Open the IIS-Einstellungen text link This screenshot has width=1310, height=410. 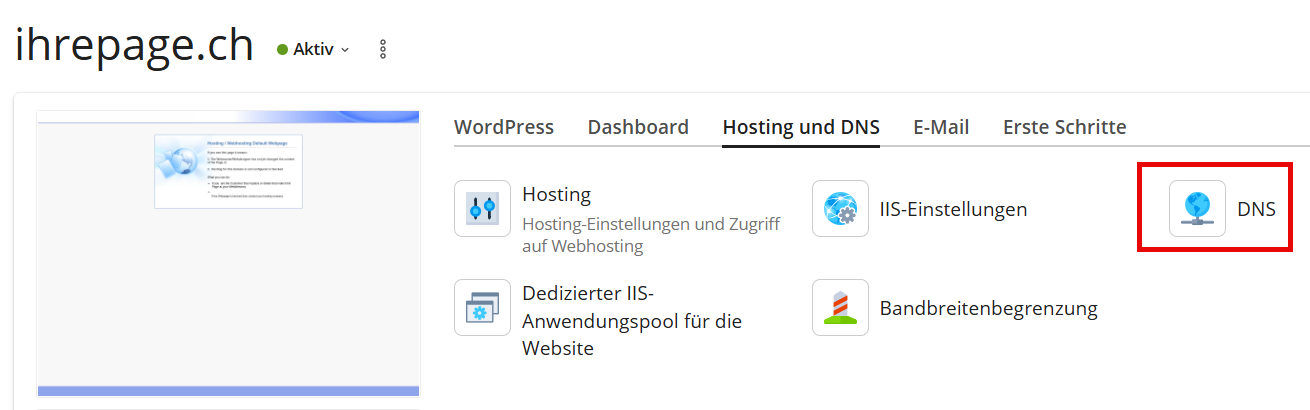pyautogui.click(x=953, y=209)
